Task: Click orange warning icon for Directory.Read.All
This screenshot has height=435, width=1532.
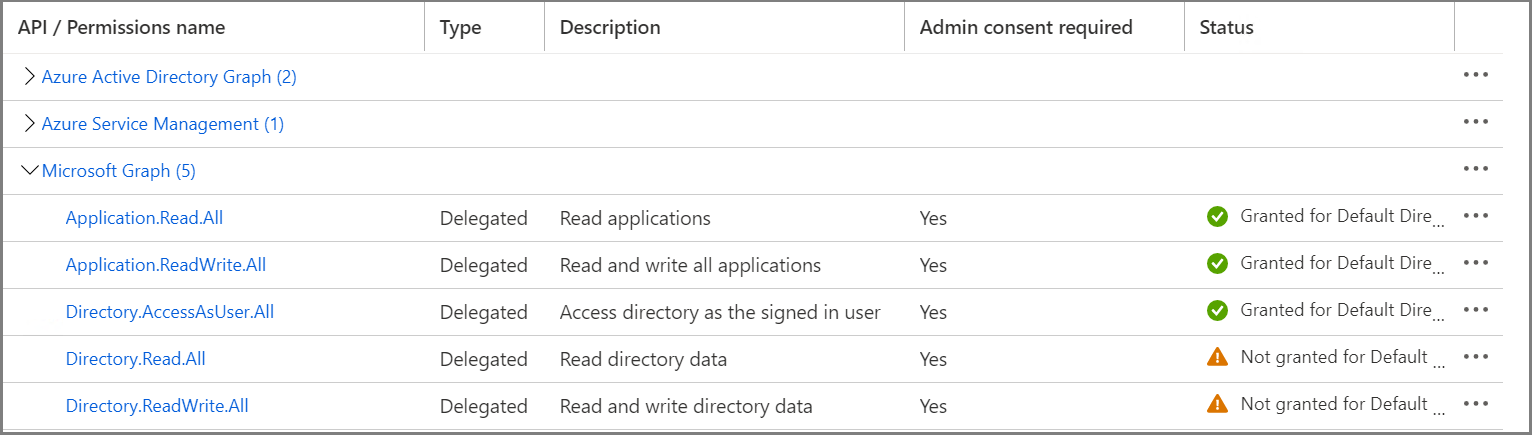Action: [1217, 357]
